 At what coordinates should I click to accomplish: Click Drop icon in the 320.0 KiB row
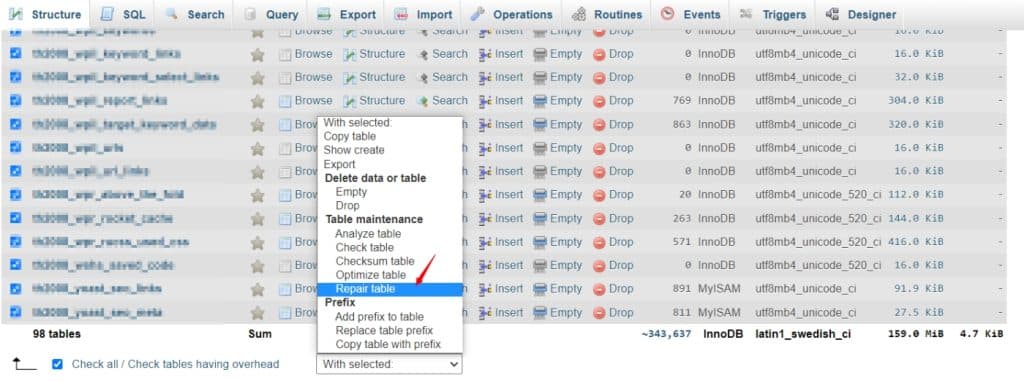(x=599, y=125)
